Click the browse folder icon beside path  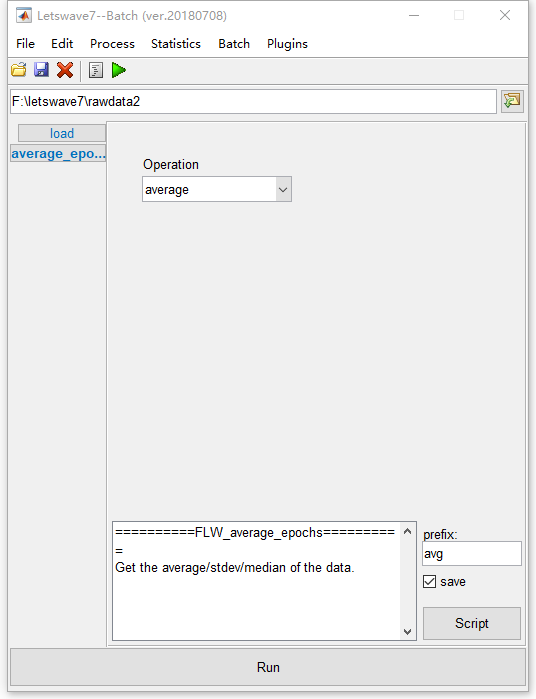(512, 101)
